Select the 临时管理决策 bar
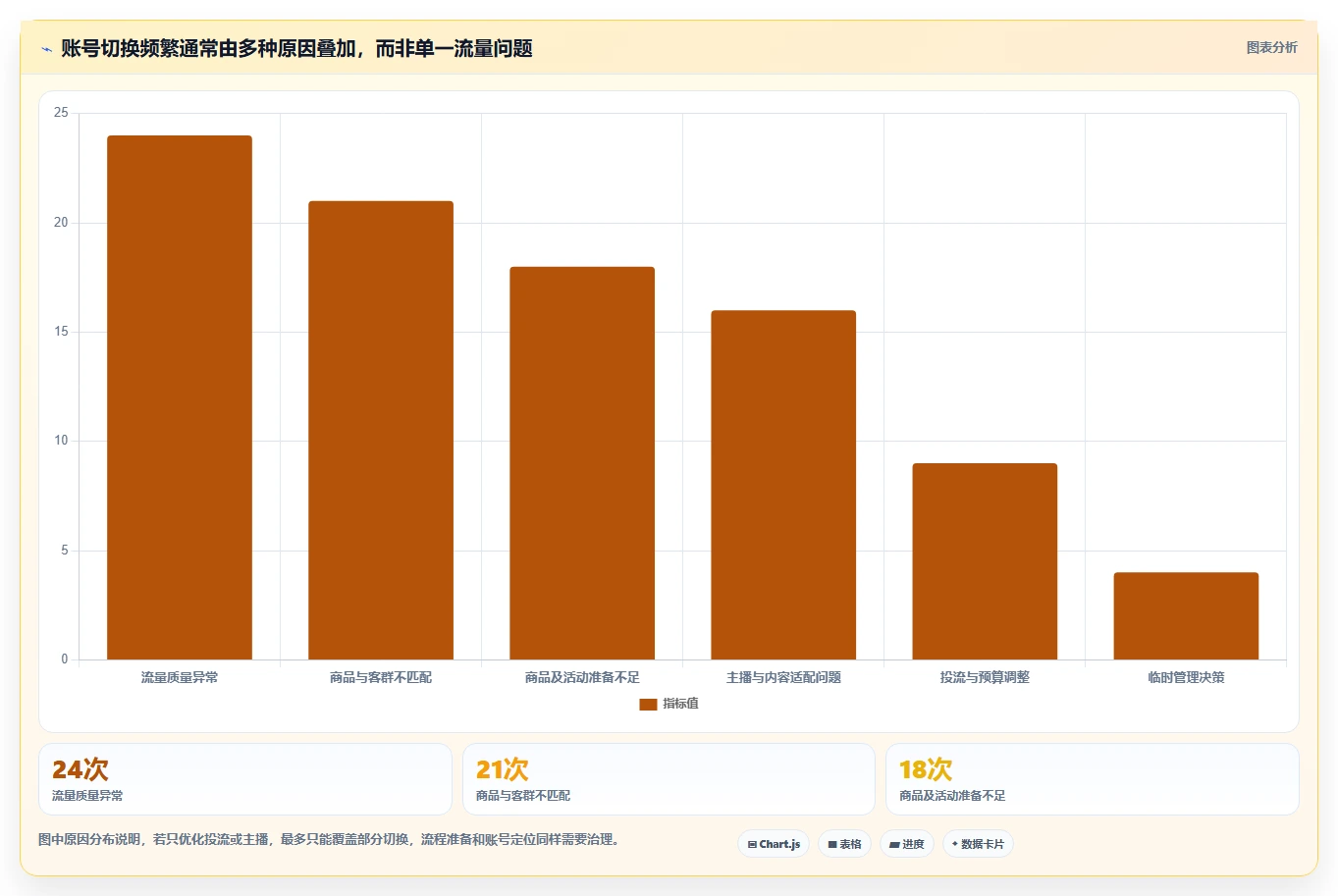The height and width of the screenshot is (896, 1338). [x=1186, y=616]
